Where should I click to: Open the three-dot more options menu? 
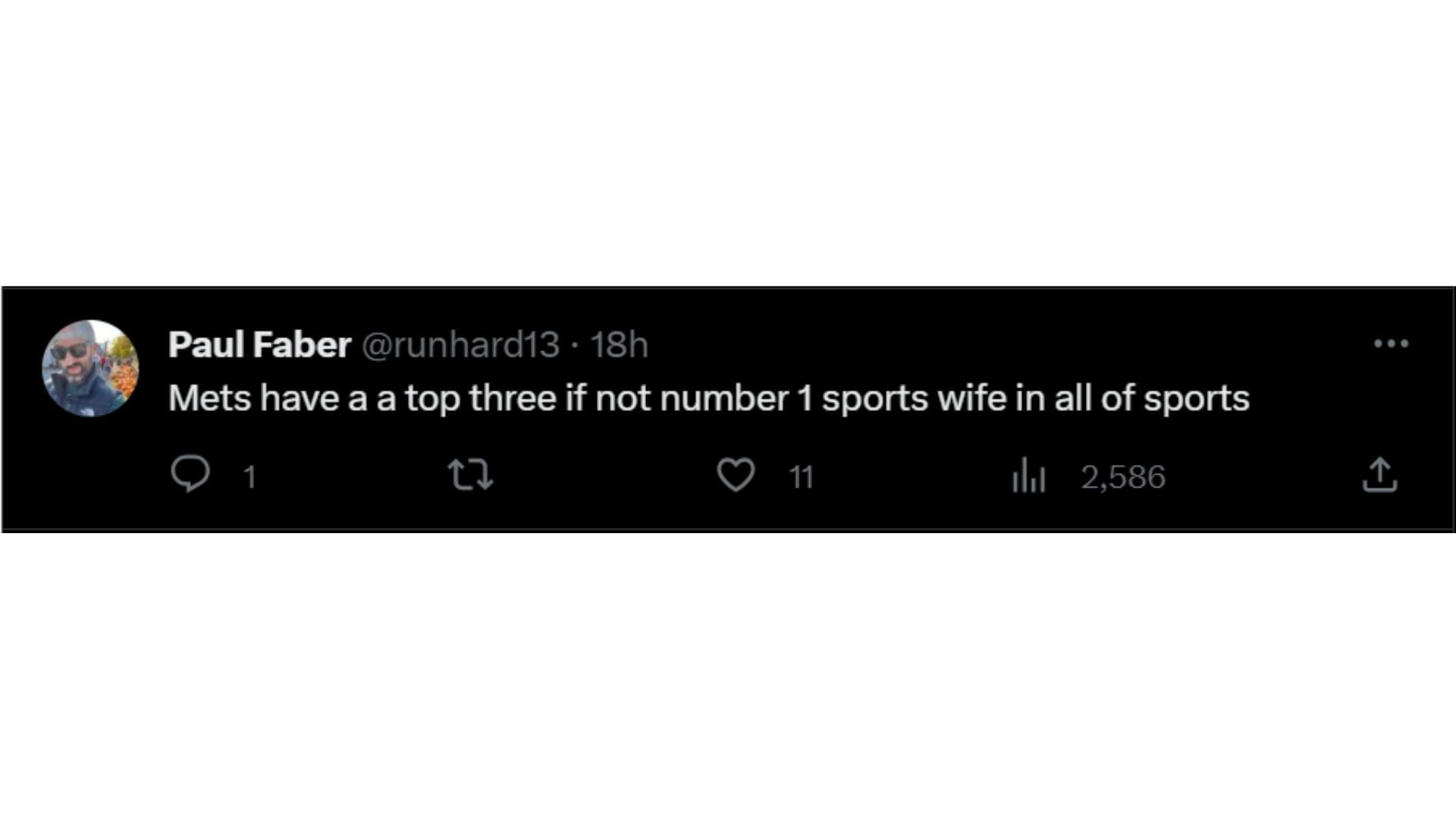[1391, 344]
